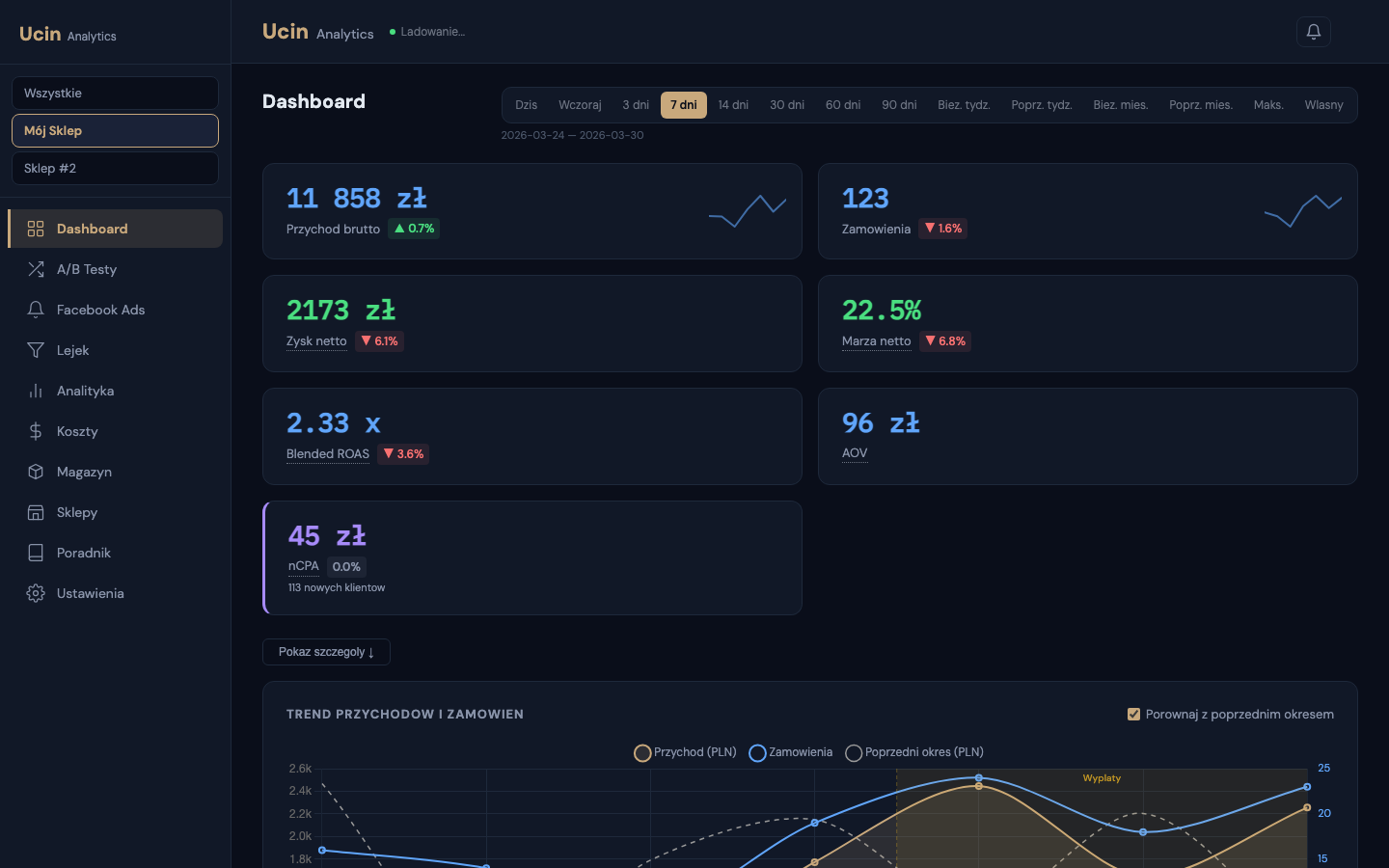Click the 6.1% net profit change badge
Viewport: 1389px width, 868px height.
pyautogui.click(x=379, y=341)
